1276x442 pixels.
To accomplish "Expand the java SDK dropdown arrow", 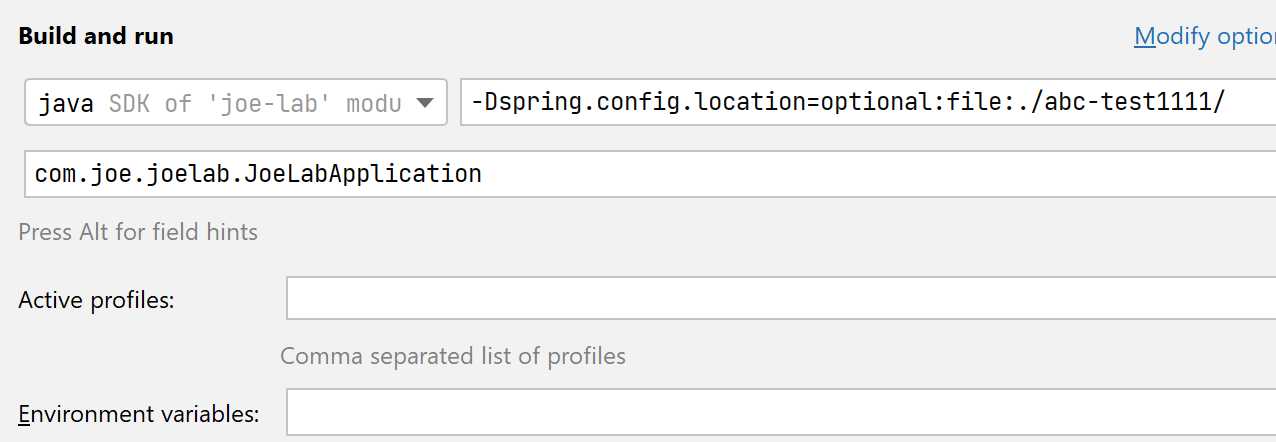I will point(424,103).
